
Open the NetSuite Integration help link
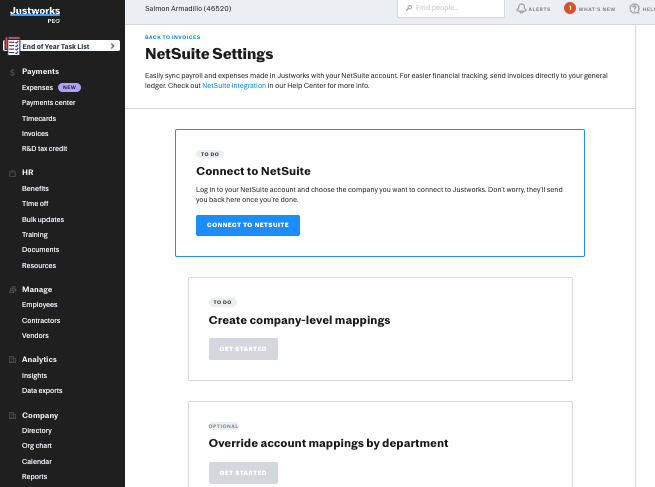[x=234, y=86]
